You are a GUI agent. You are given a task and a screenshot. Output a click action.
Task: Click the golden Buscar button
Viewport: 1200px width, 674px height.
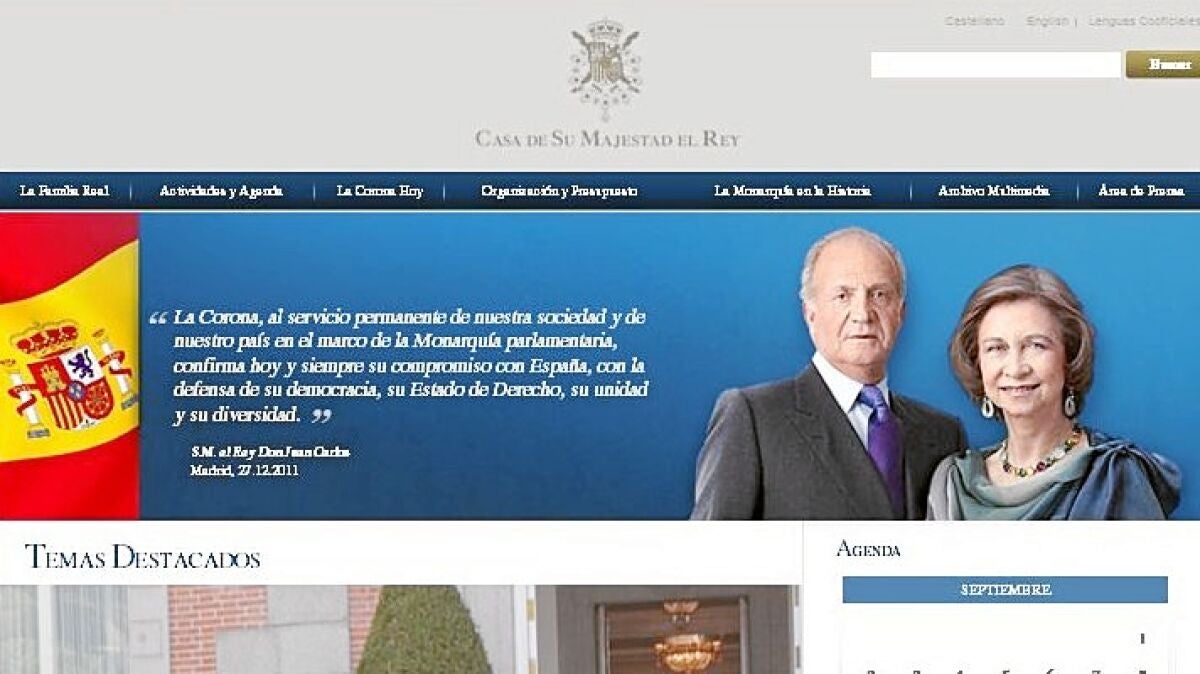pyautogui.click(x=1164, y=65)
